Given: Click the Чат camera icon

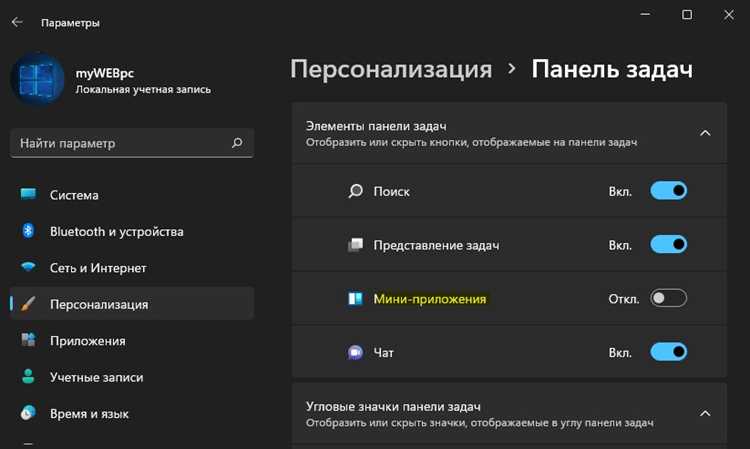Looking at the screenshot, I should coord(355,352).
